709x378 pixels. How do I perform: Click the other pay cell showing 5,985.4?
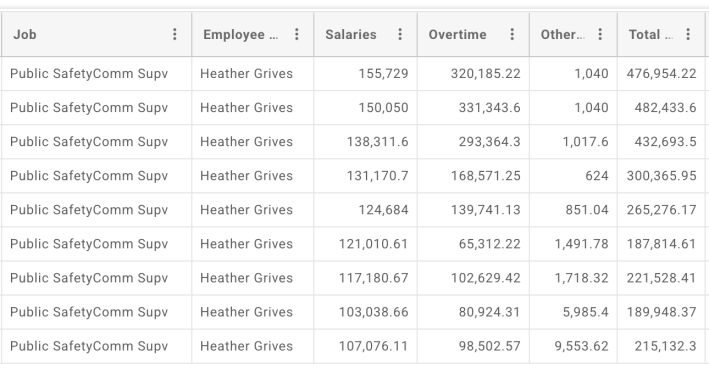pos(573,312)
